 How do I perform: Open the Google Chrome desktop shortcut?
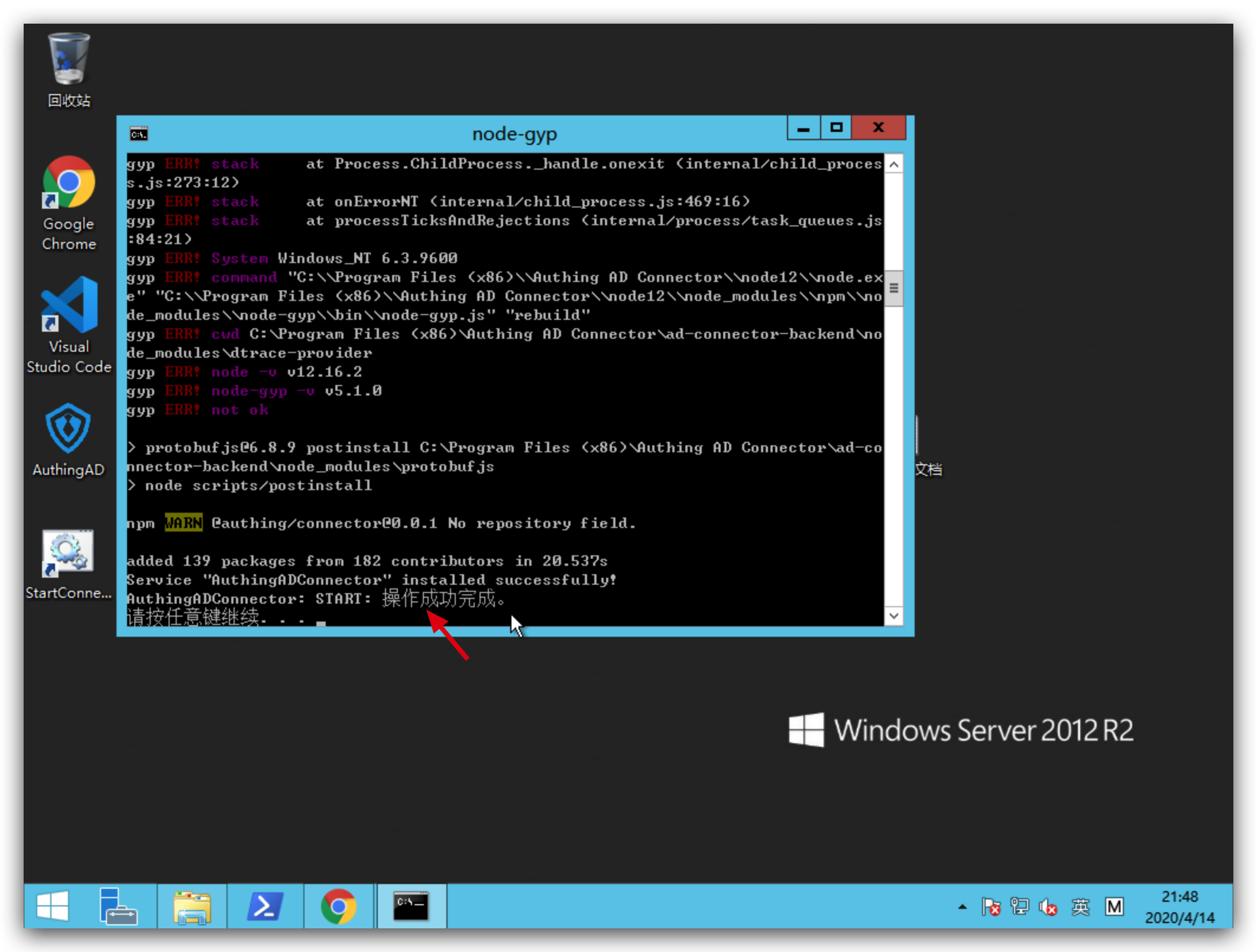pos(69,183)
